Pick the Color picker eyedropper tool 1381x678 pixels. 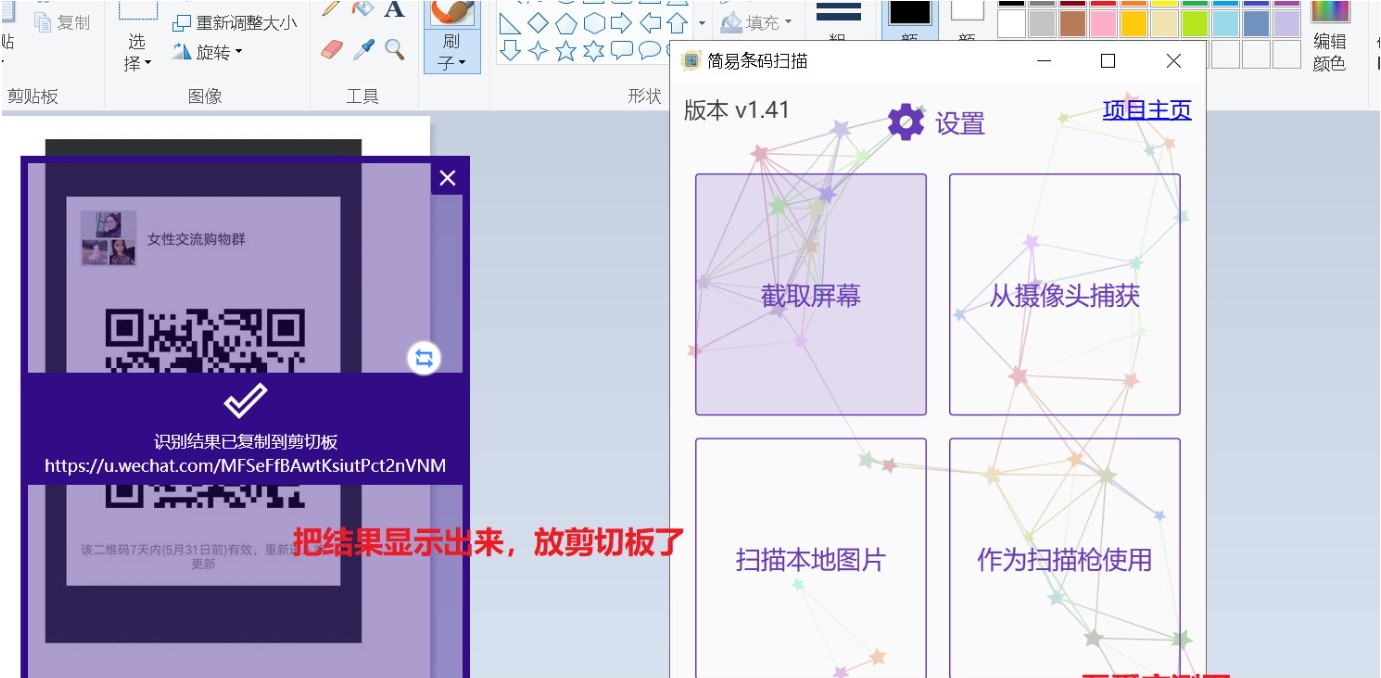364,49
